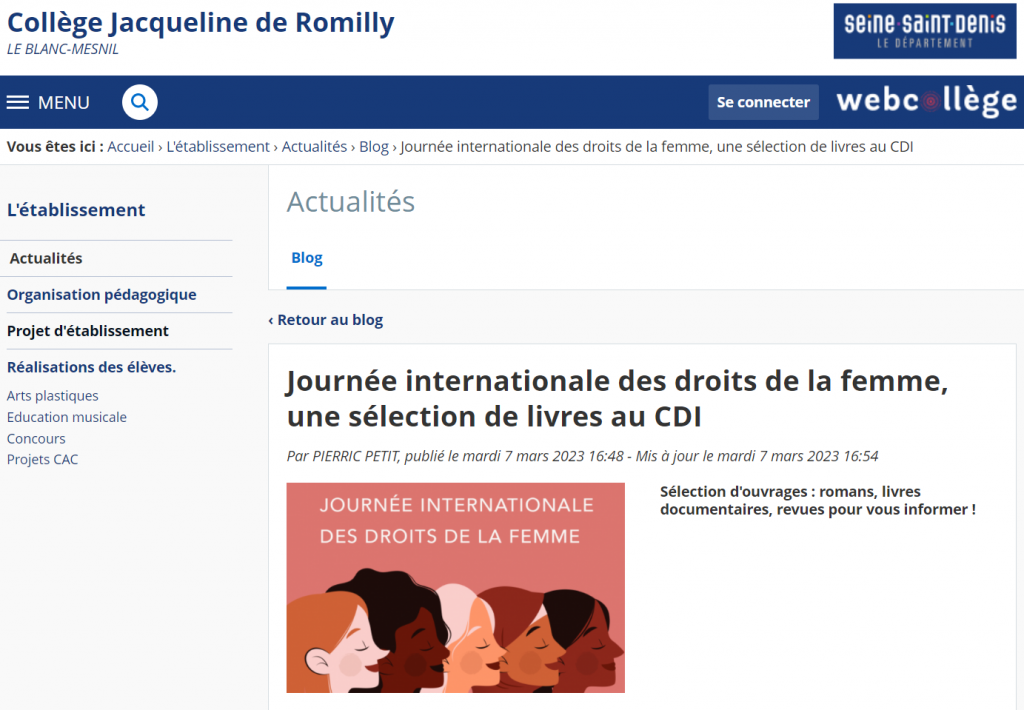The height and width of the screenshot is (710, 1024).
Task: Open Blog link in the breadcrumb
Action: pos(373,147)
